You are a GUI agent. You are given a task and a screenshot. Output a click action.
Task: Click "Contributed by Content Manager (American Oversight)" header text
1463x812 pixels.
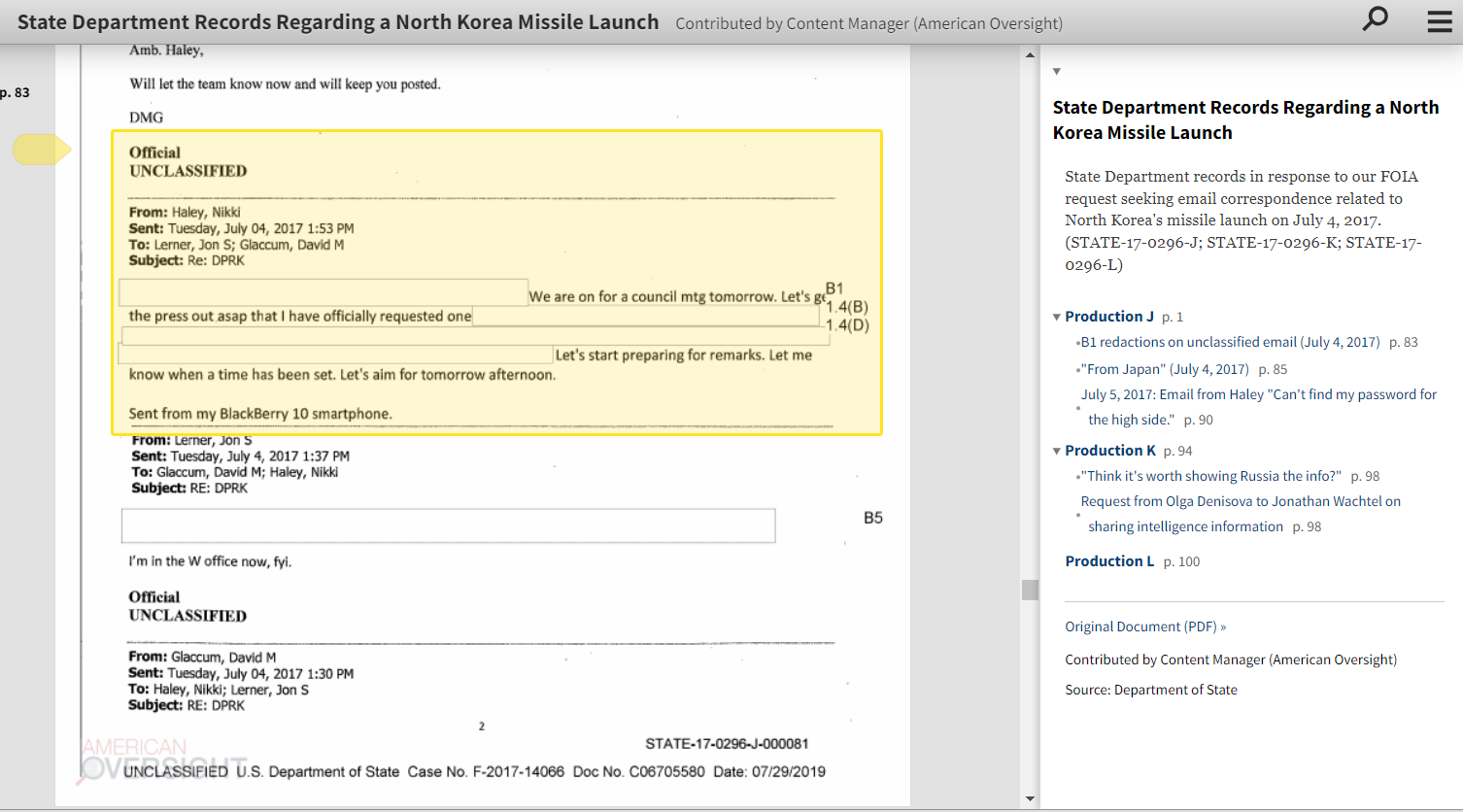[868, 23]
